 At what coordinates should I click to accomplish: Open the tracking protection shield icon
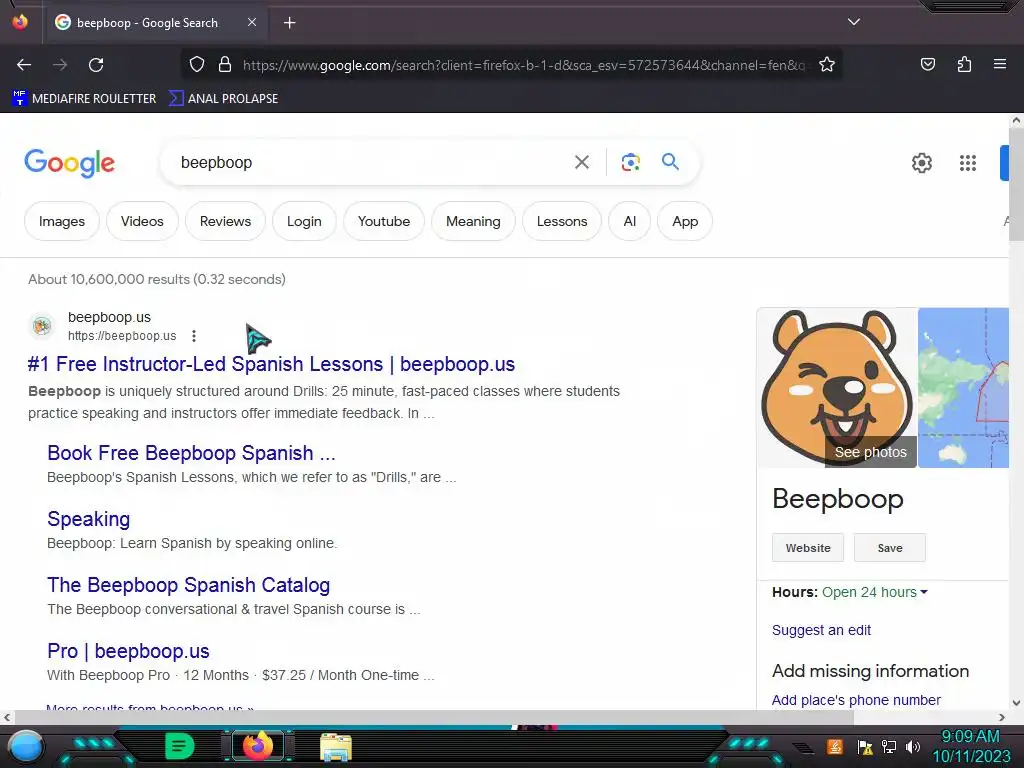[x=197, y=65]
